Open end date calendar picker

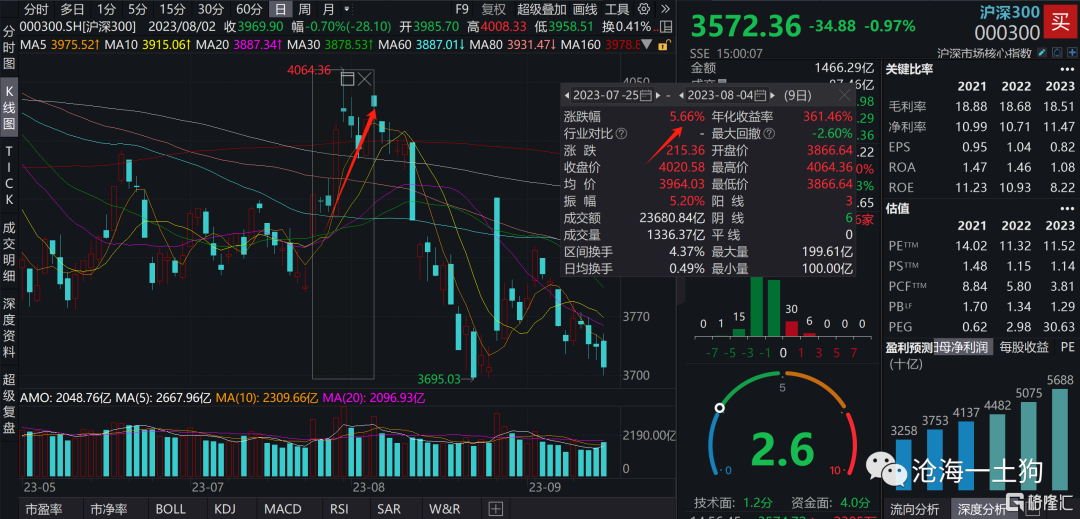pos(760,95)
